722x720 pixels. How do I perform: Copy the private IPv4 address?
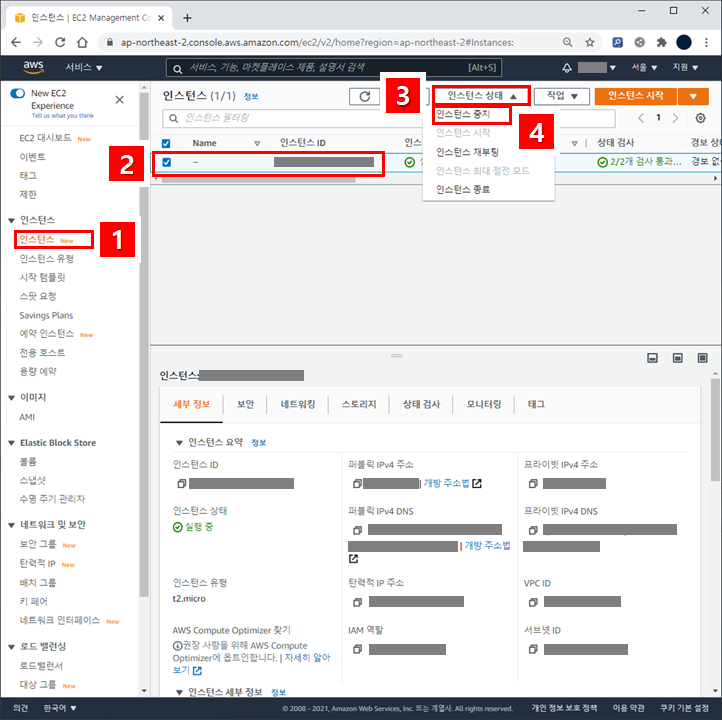point(533,483)
